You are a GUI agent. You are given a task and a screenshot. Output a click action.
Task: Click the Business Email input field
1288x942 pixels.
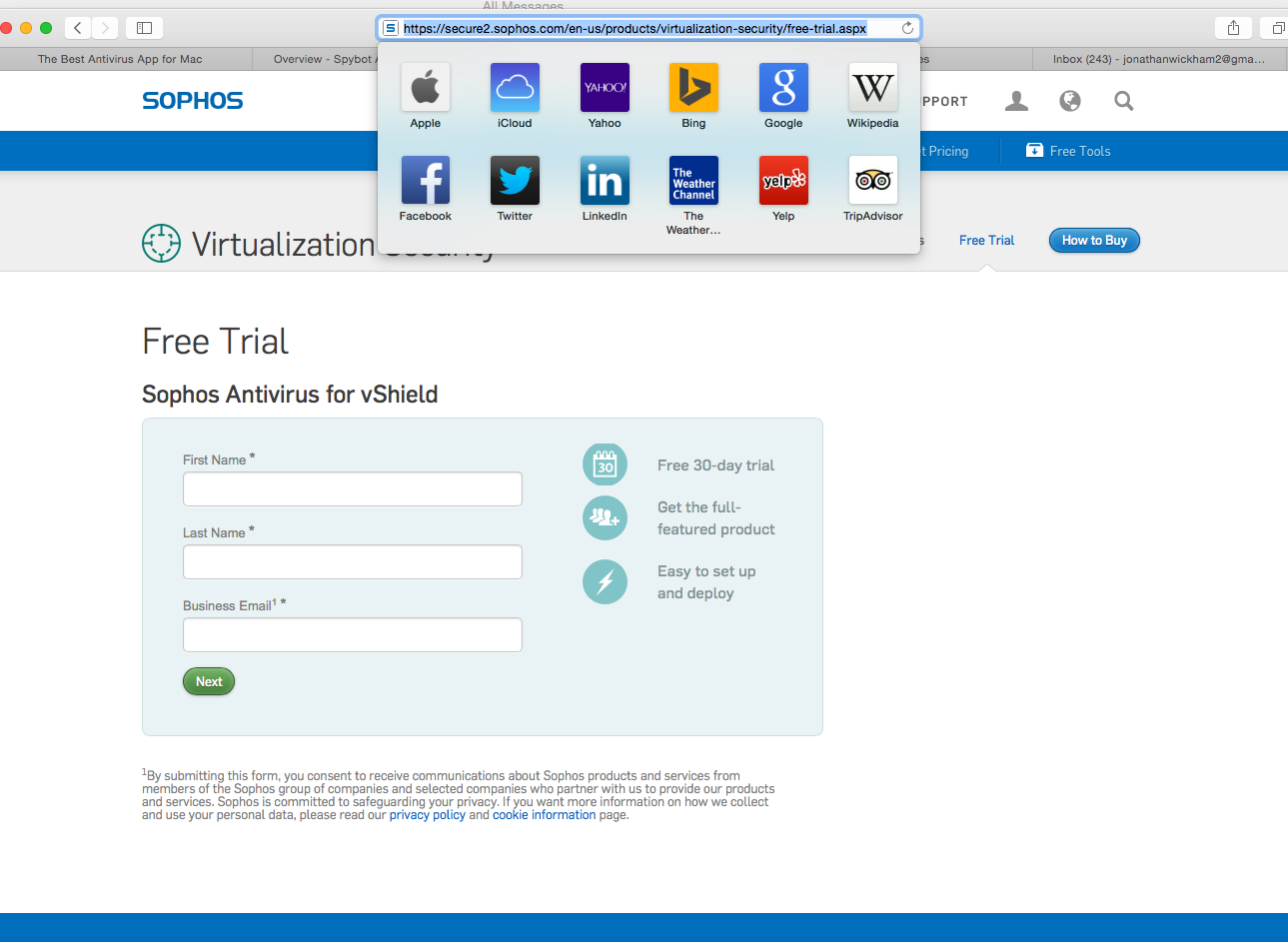(x=353, y=635)
